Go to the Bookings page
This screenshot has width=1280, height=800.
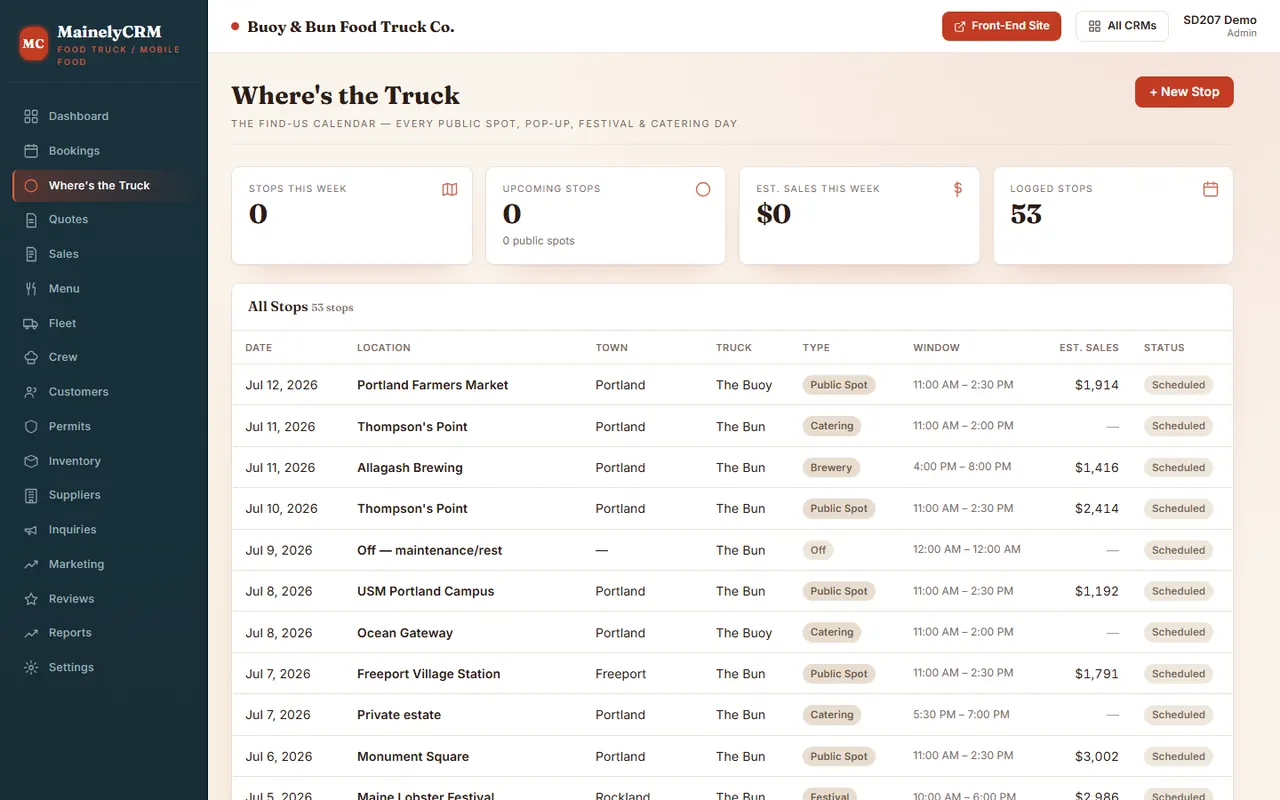coord(104,151)
